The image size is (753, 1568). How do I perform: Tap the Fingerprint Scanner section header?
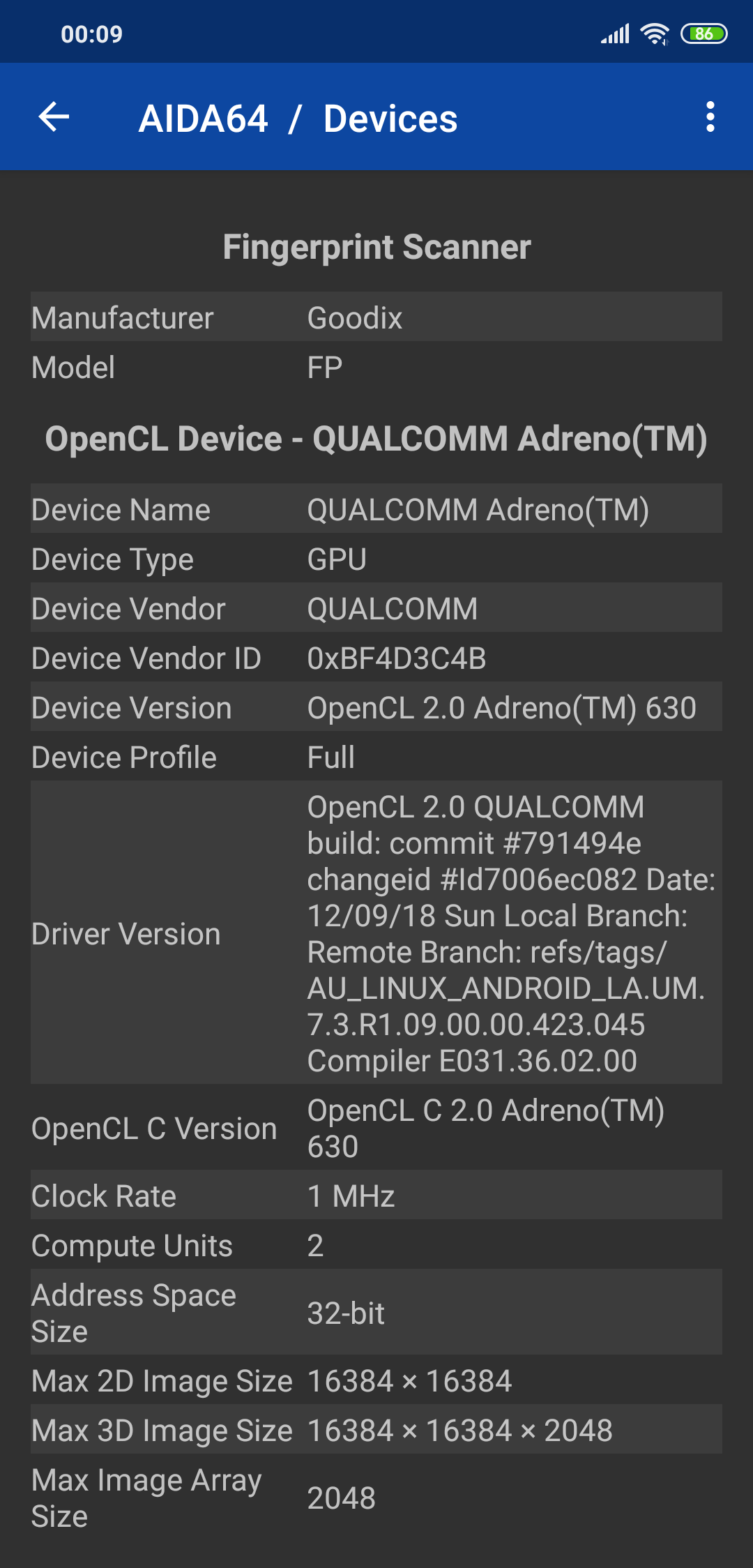click(376, 247)
